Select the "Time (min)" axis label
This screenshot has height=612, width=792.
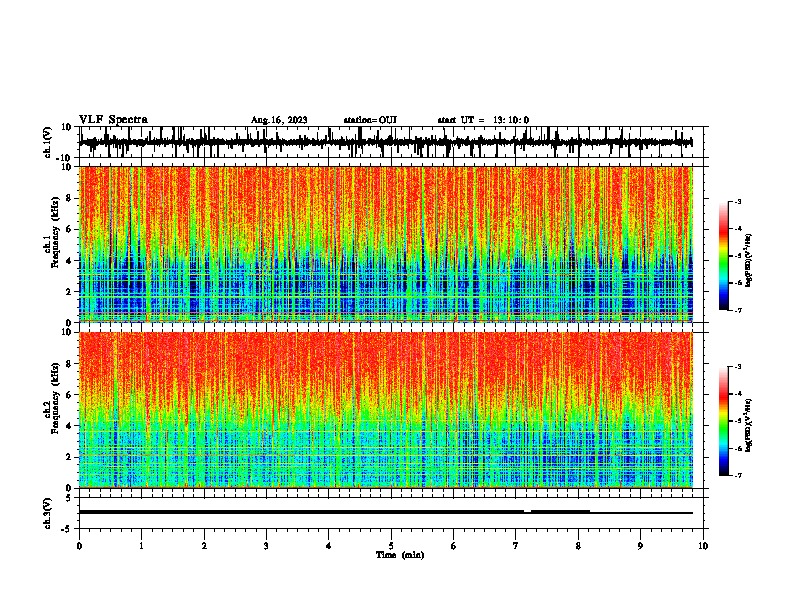(x=400, y=555)
